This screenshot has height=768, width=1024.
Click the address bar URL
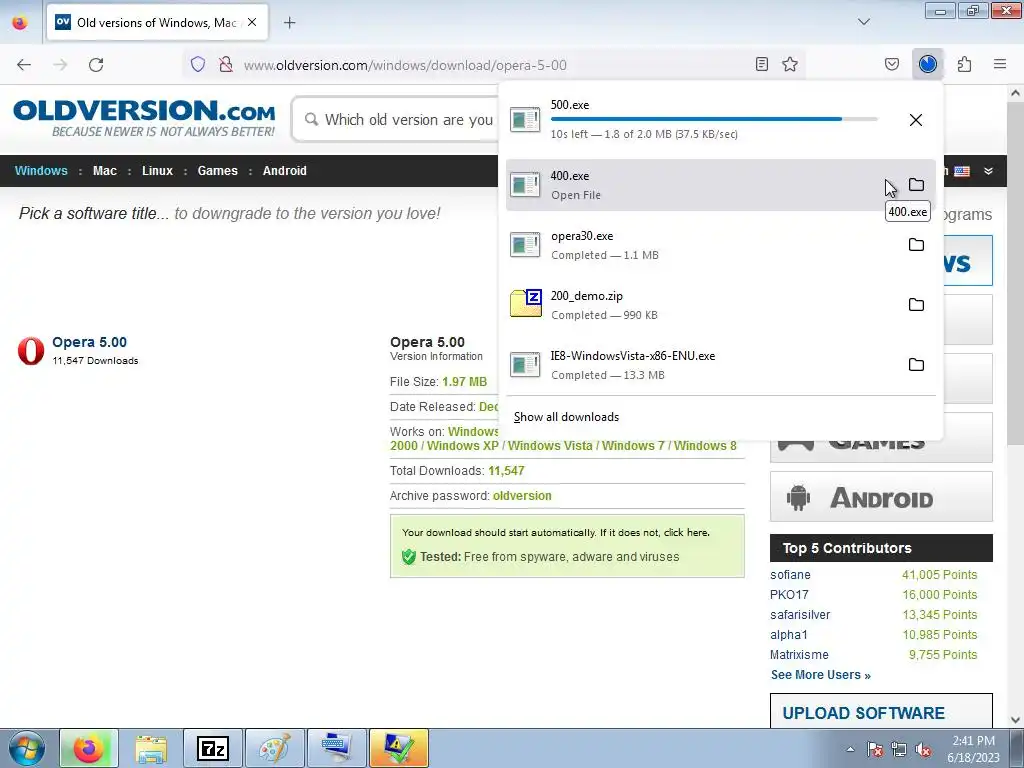[405, 65]
